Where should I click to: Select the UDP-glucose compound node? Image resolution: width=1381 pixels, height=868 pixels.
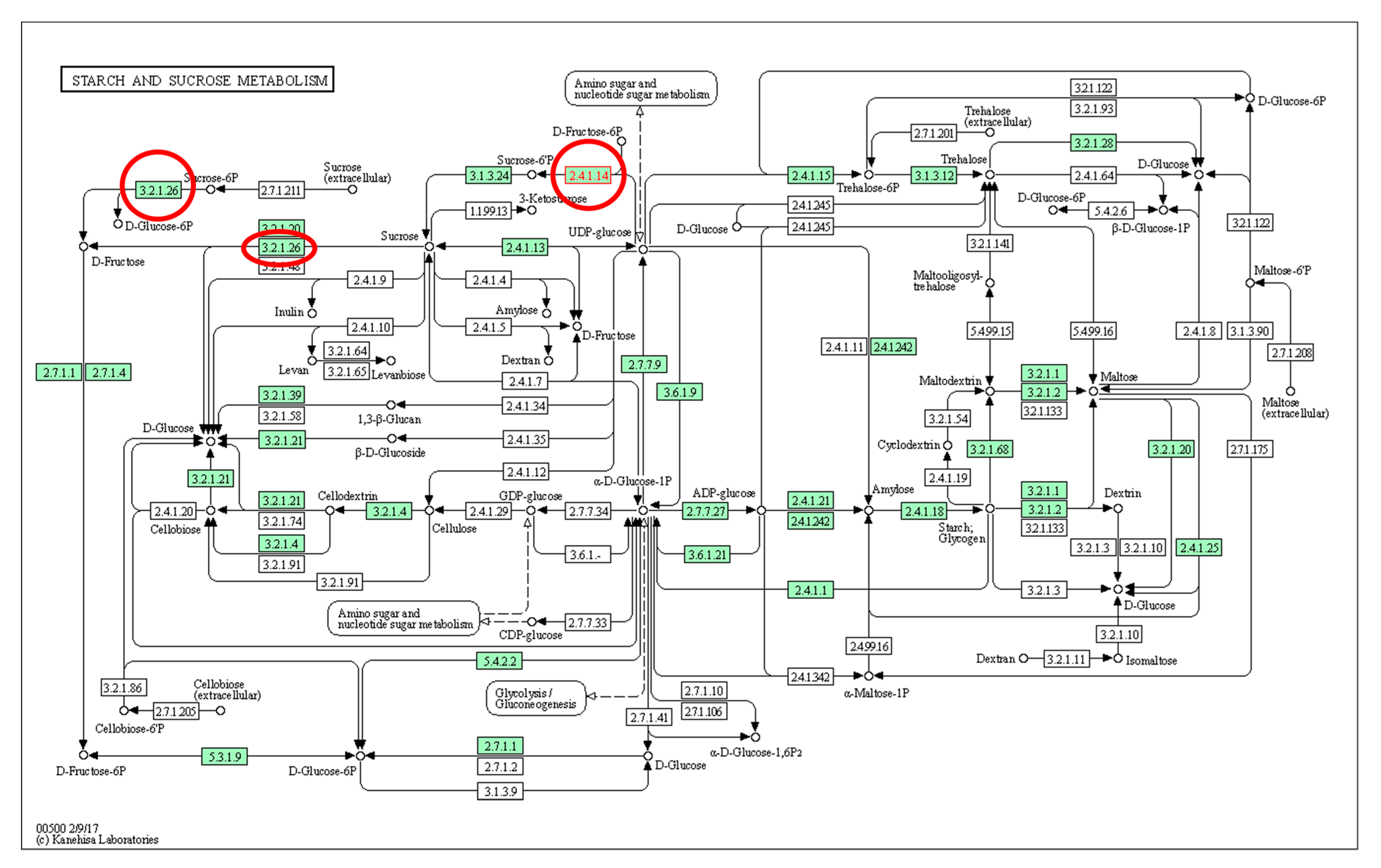pyautogui.click(x=643, y=250)
